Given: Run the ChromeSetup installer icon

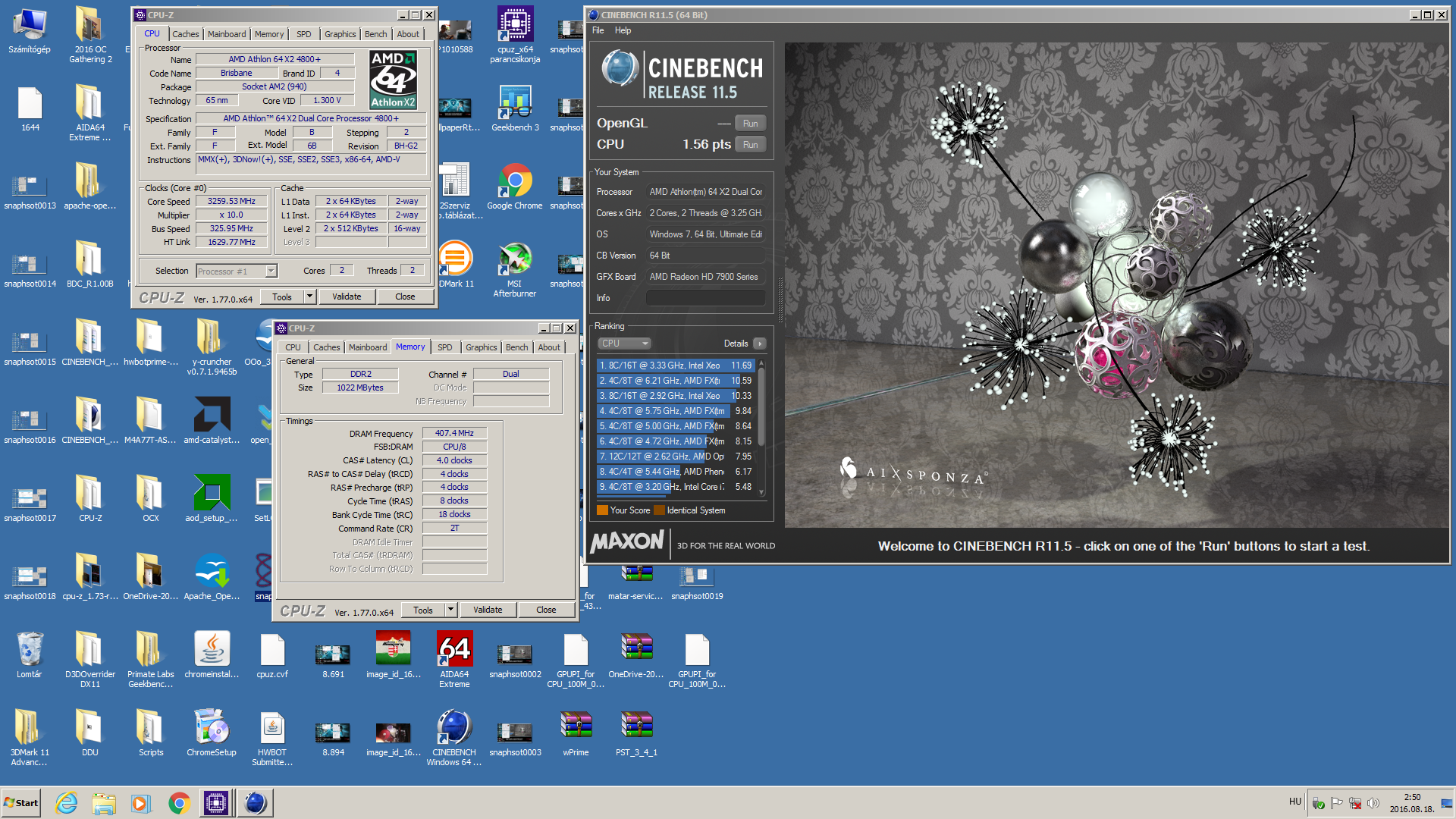Looking at the screenshot, I should coord(212,733).
